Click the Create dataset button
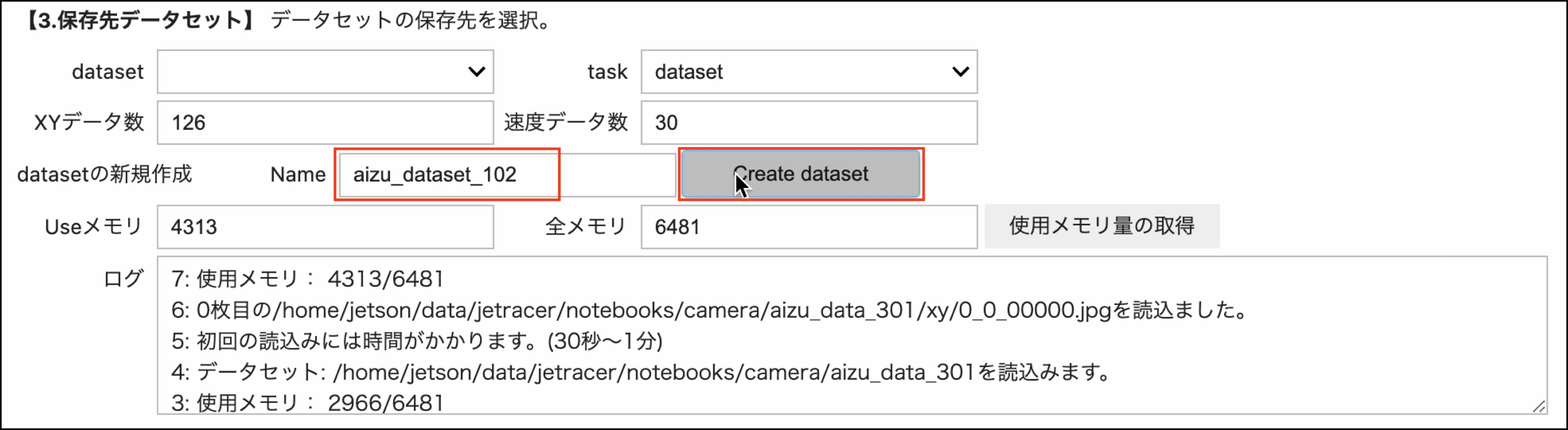This screenshot has width=1568, height=430. [x=800, y=174]
